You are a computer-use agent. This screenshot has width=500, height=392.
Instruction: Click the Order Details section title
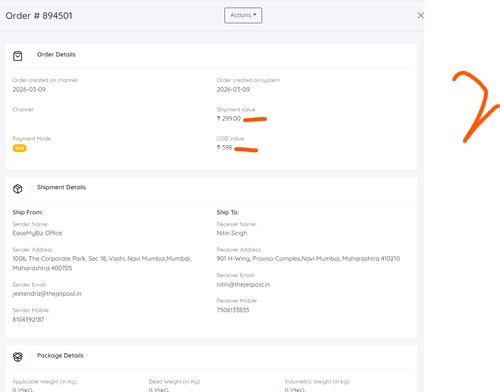tap(56, 54)
